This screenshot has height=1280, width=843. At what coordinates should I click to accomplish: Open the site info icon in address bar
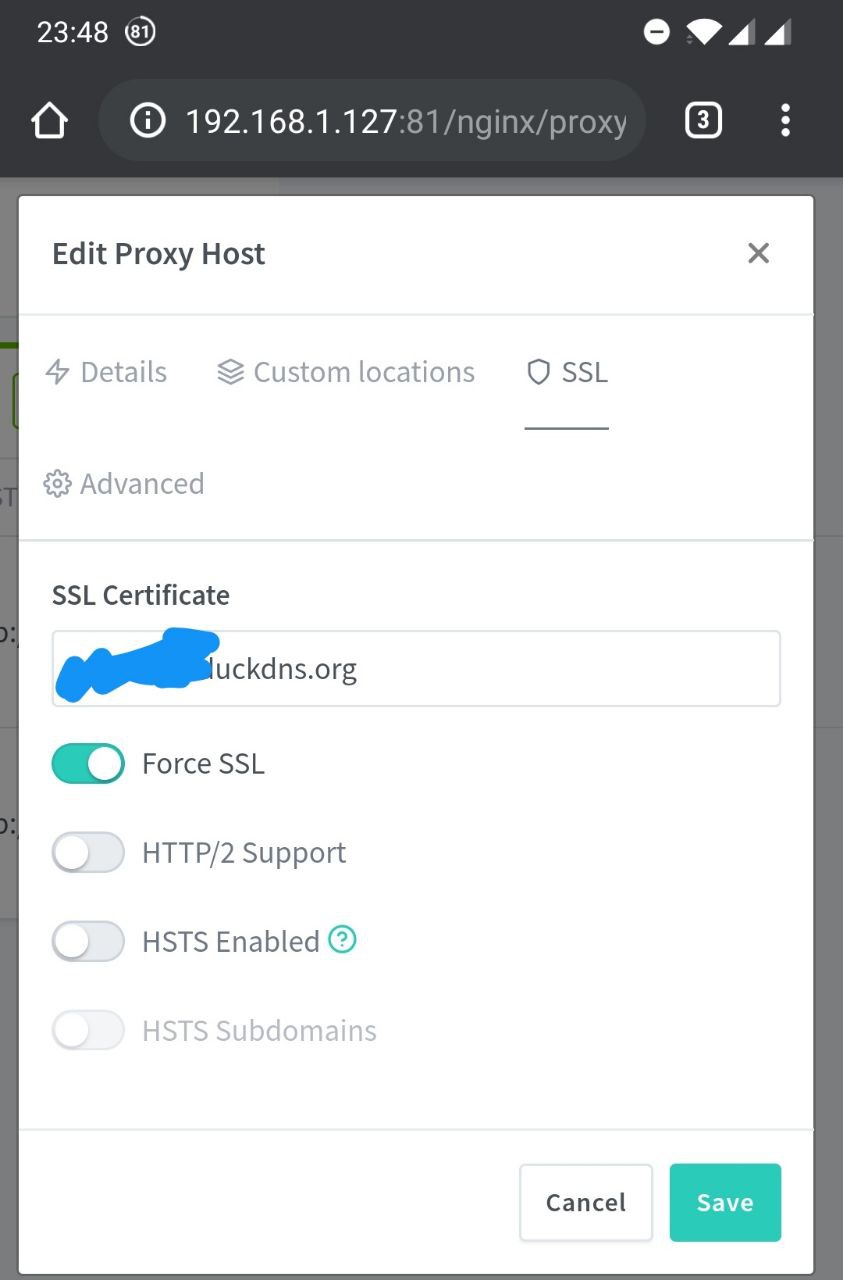(x=148, y=122)
